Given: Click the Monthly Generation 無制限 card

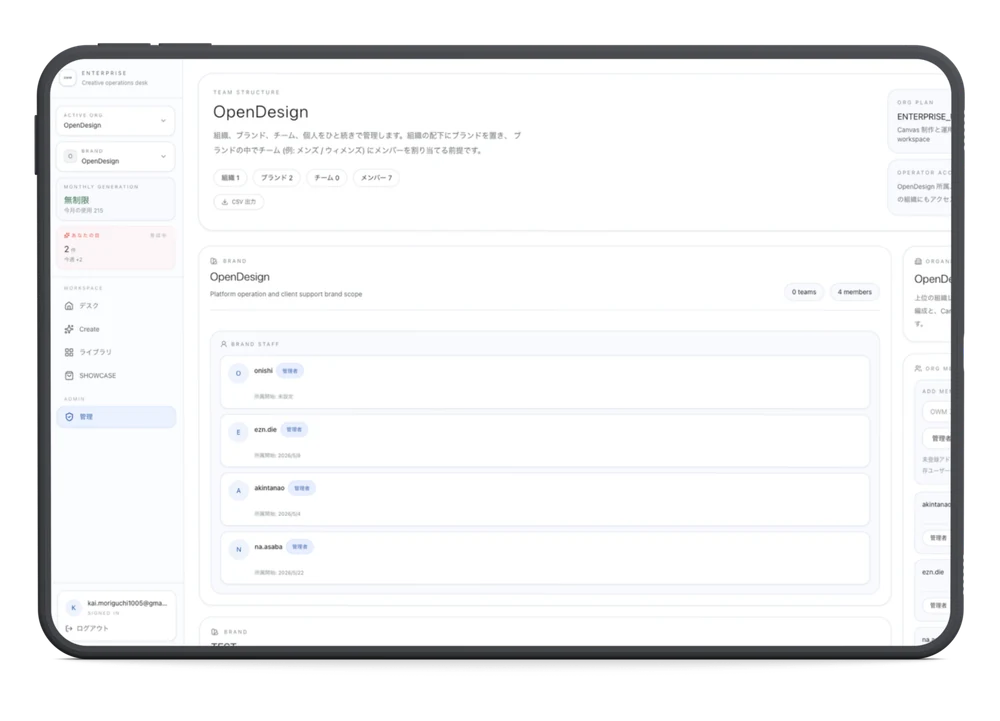Looking at the screenshot, I should tap(115, 200).
